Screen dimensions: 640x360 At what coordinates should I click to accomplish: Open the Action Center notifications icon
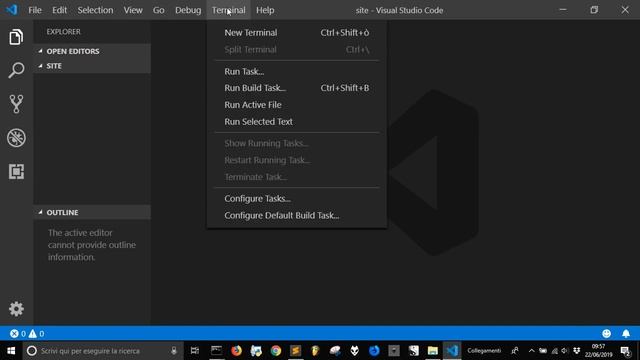coord(625,351)
